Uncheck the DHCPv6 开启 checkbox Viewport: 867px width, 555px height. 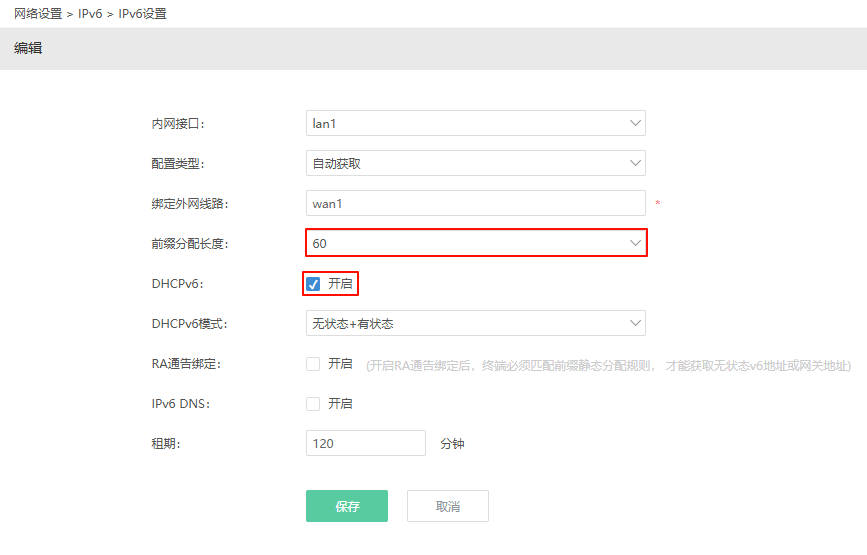click(x=313, y=284)
